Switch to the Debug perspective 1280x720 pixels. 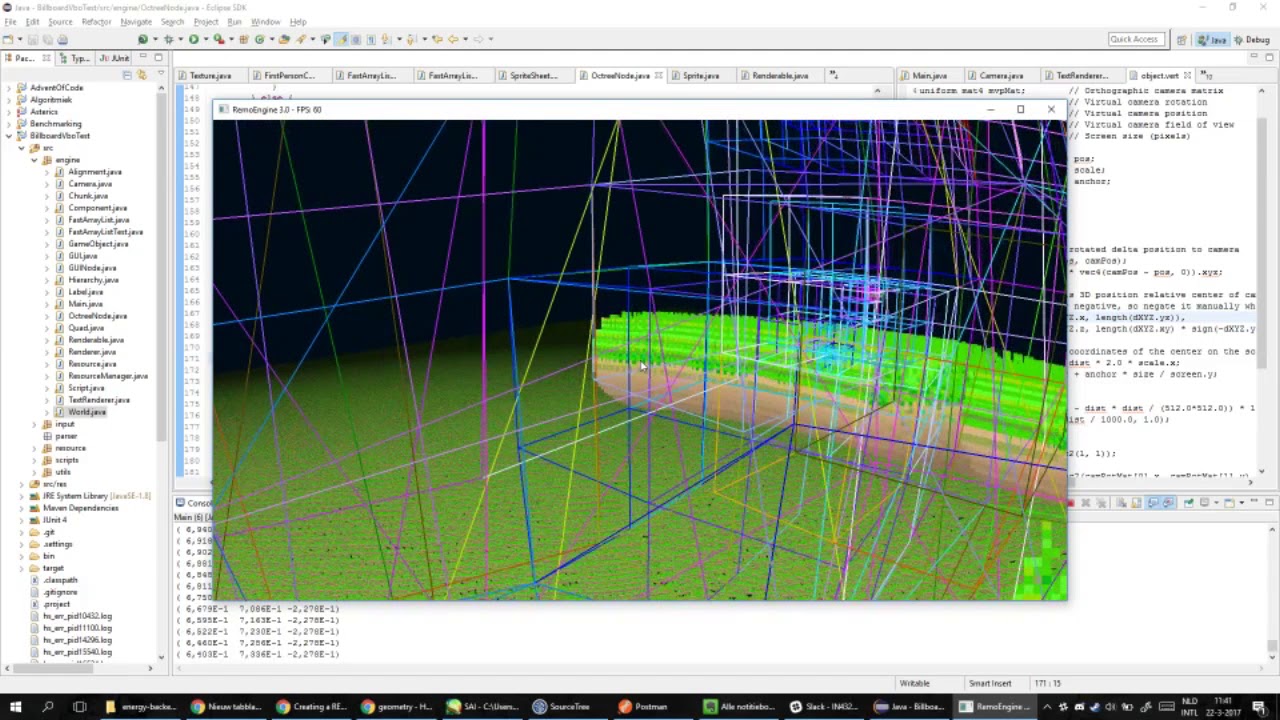1251,39
